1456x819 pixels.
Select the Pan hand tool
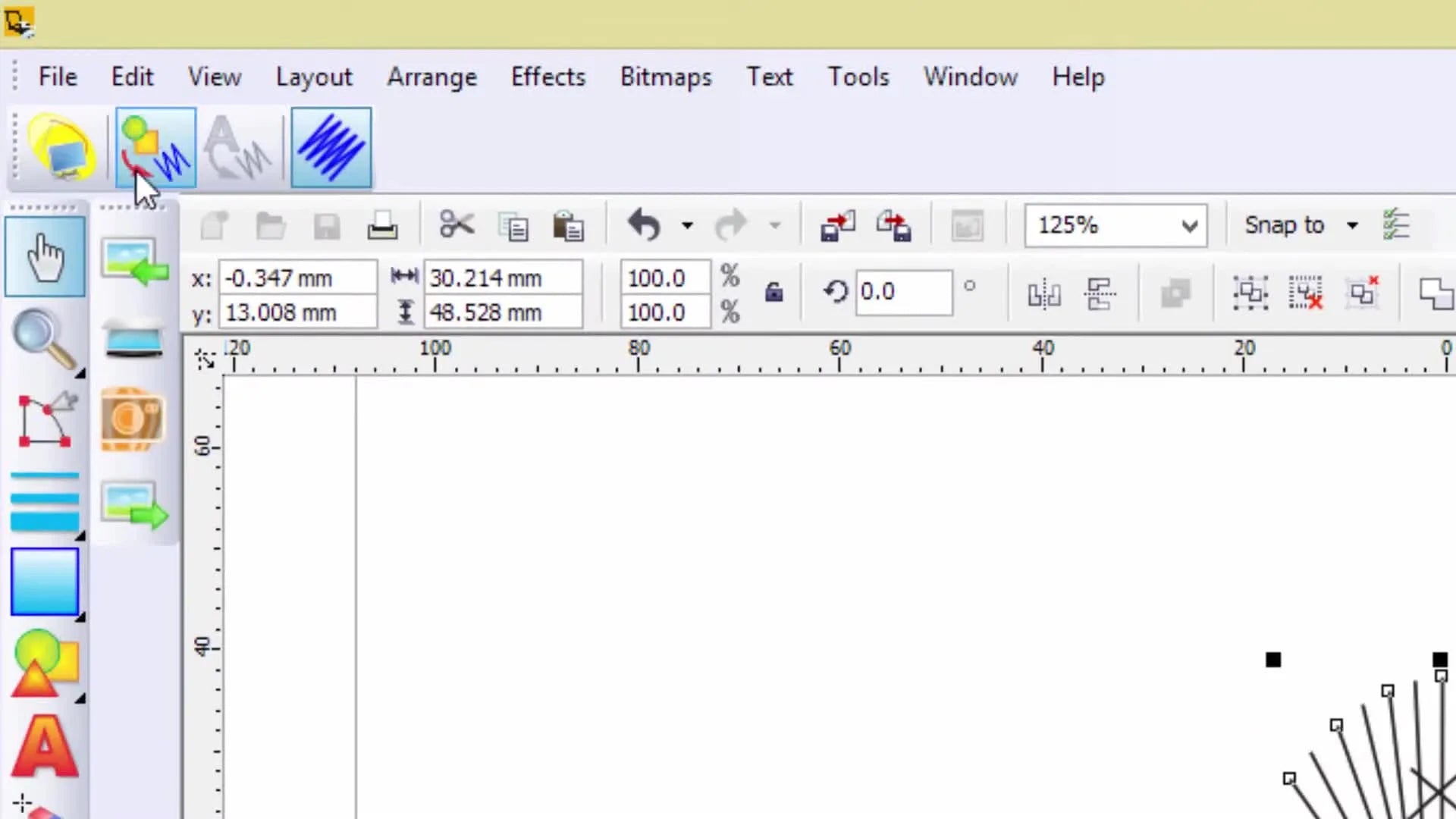coord(45,257)
